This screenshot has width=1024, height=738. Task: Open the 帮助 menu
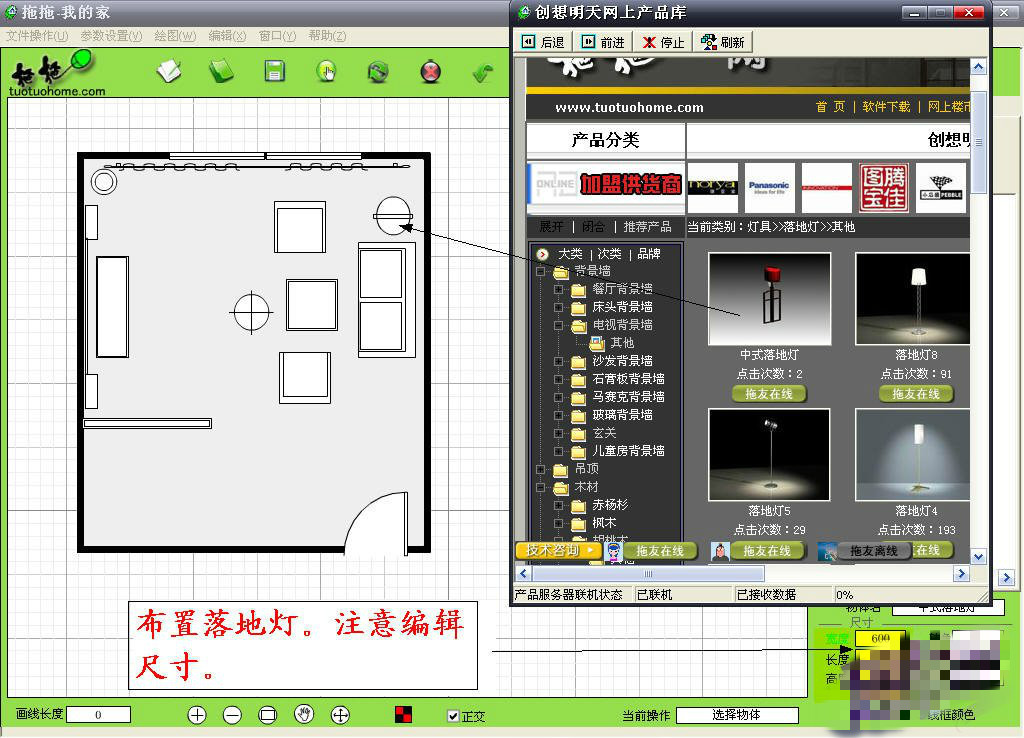point(327,36)
